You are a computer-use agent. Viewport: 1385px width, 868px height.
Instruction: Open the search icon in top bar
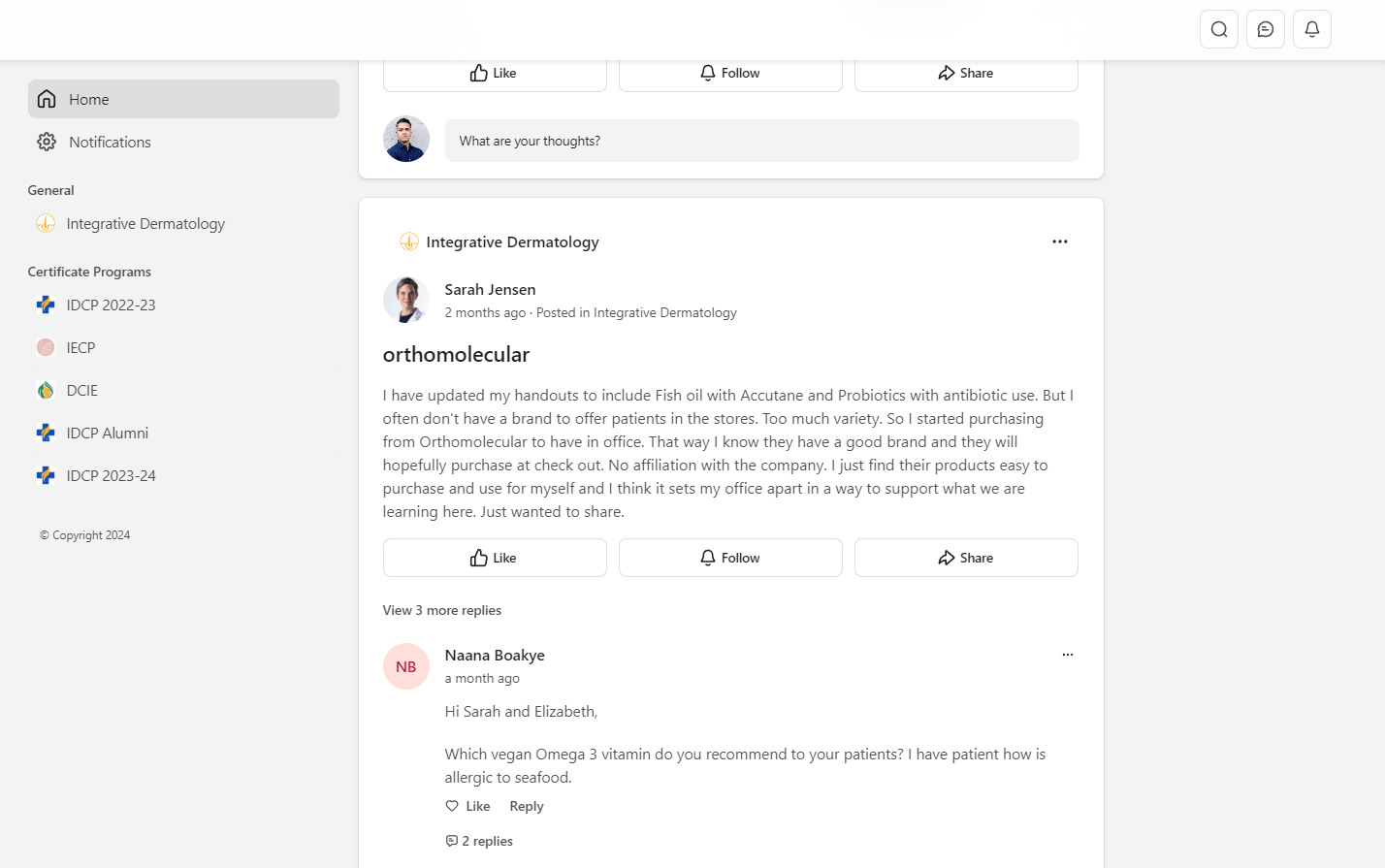coord(1219,29)
